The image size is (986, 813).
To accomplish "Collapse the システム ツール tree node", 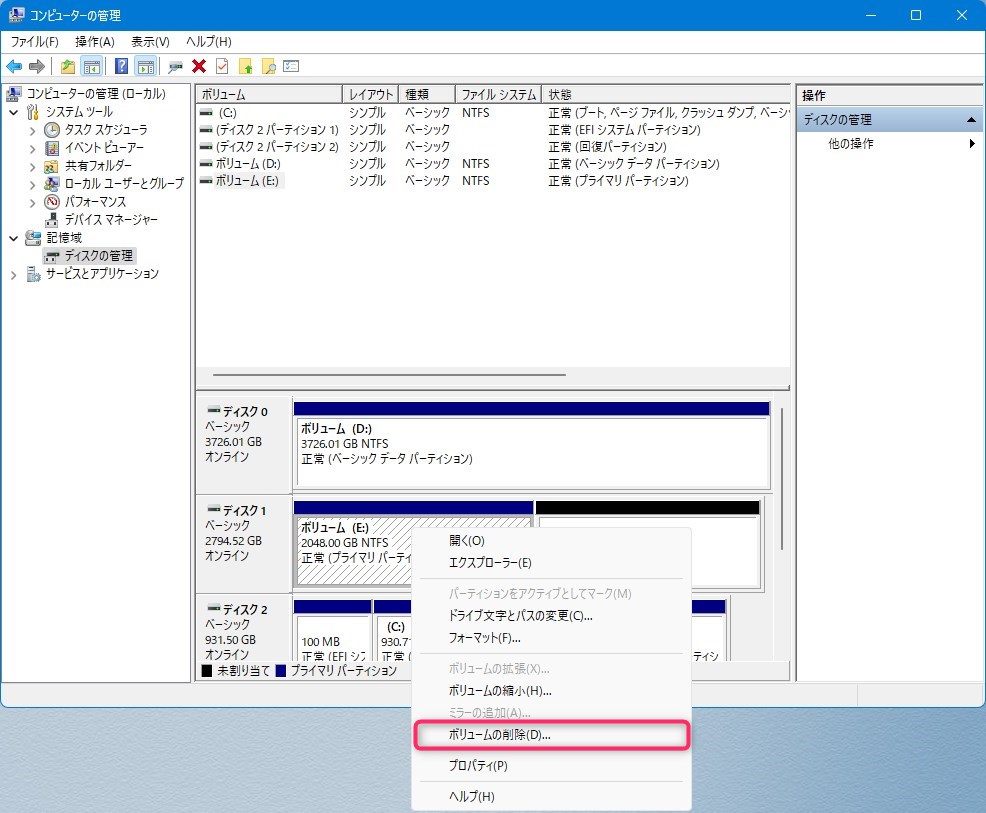I will click(14, 112).
